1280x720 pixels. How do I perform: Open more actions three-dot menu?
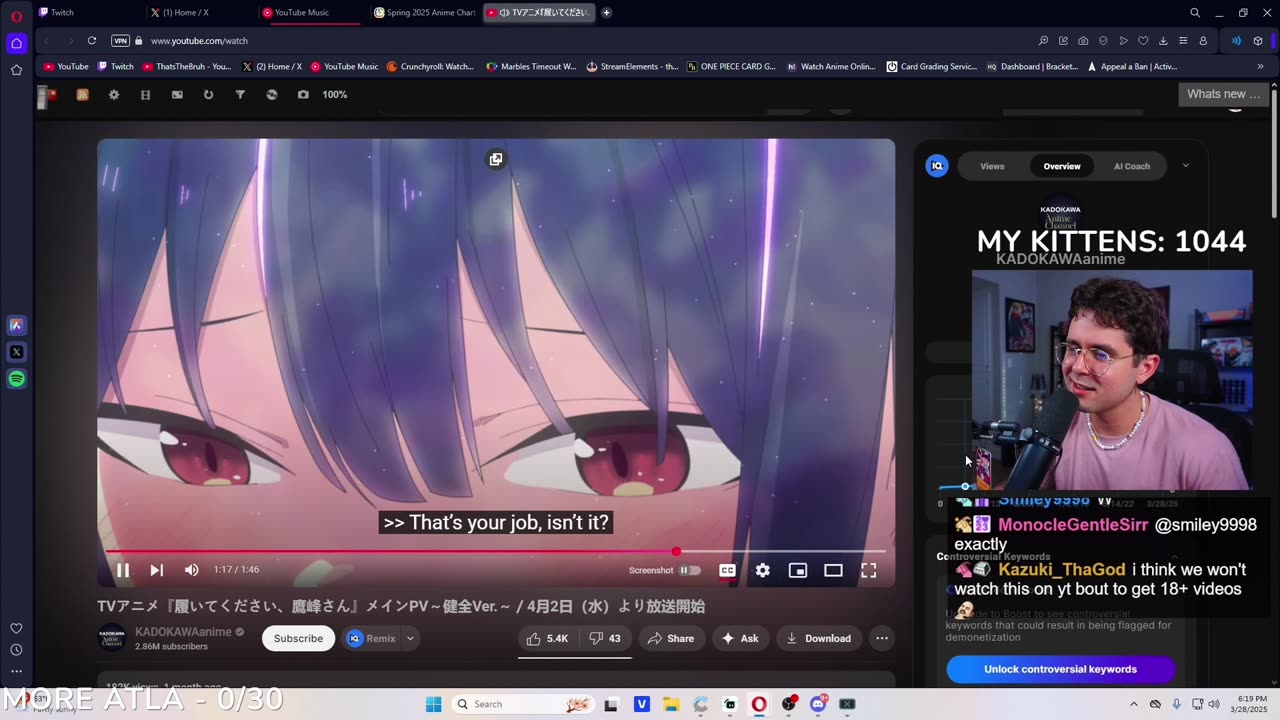click(x=882, y=638)
